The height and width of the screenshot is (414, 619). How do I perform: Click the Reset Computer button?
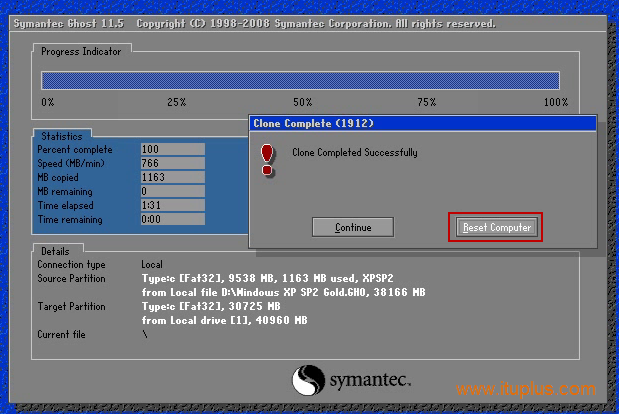[496, 227]
